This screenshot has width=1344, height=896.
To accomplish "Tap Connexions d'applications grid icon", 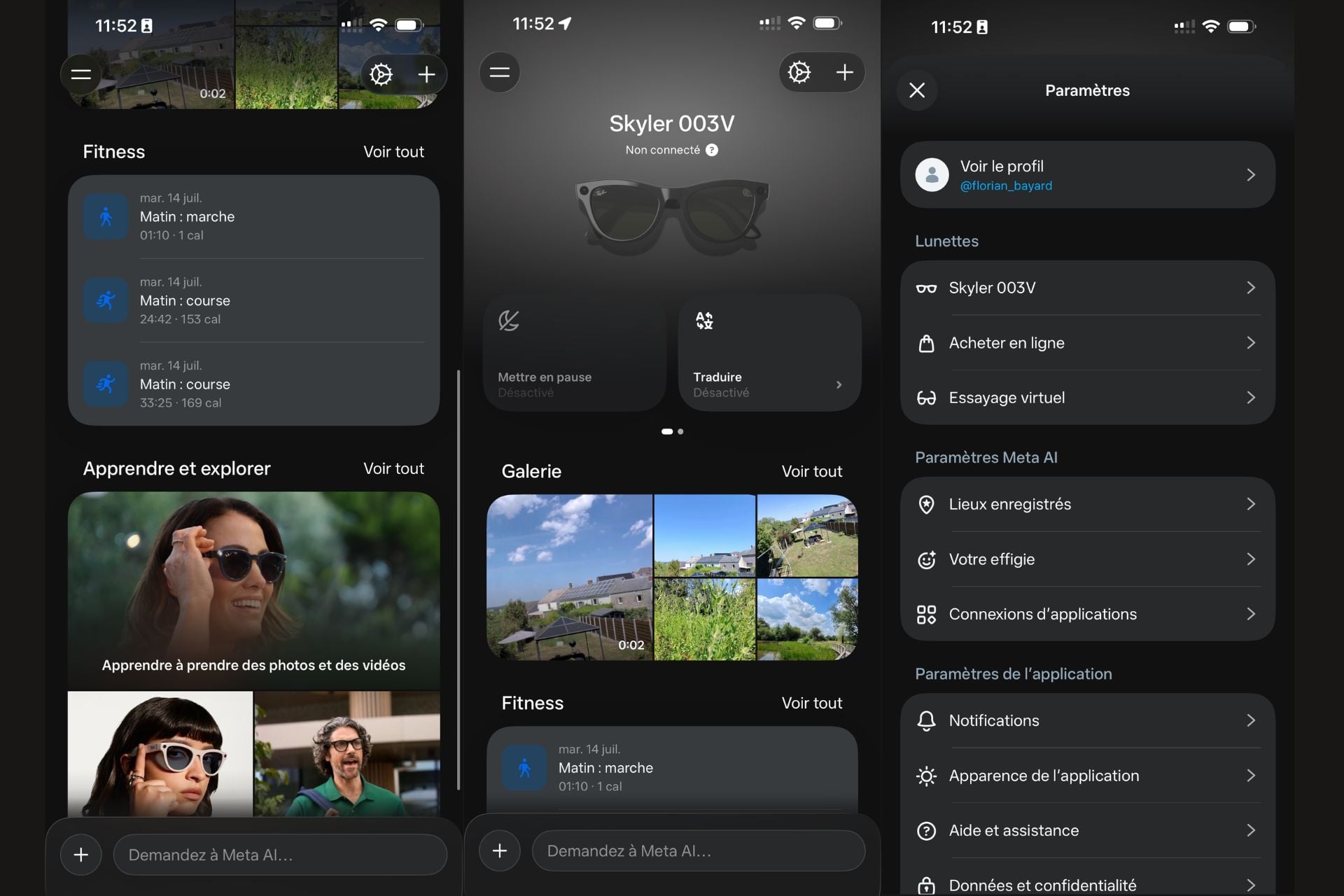I will point(926,615).
